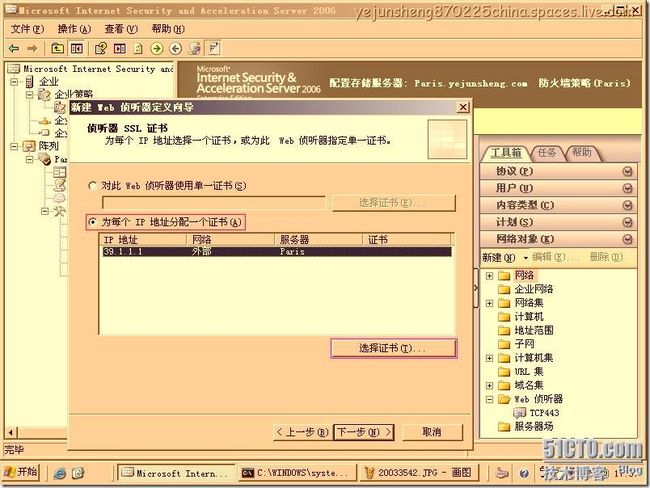Collapse the 企业 tree node
This screenshot has width=650, height=488.
pos(14,82)
